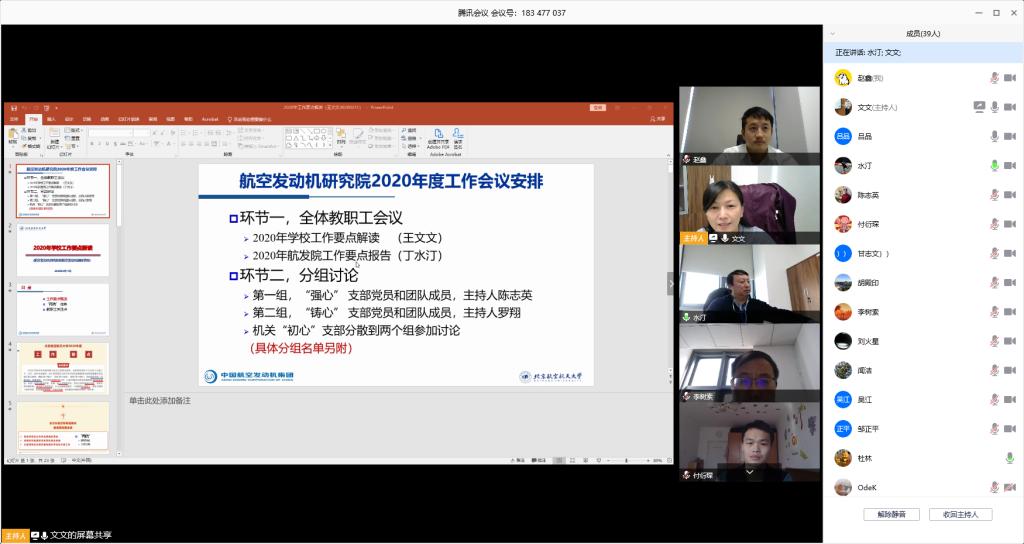Expand video list with bottom down-chevron

(x=747, y=472)
